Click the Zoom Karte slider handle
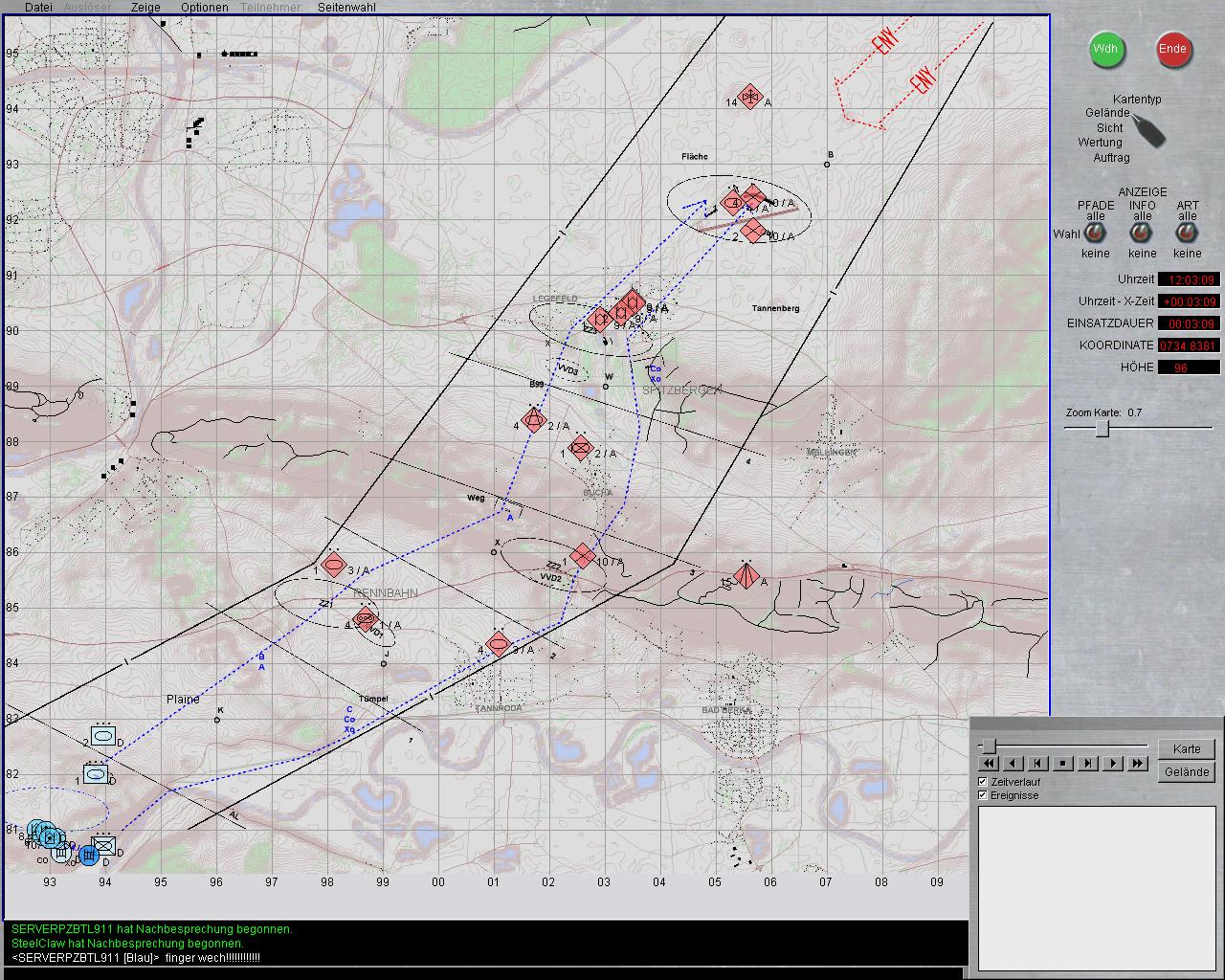The height and width of the screenshot is (980, 1225). coord(1102,429)
